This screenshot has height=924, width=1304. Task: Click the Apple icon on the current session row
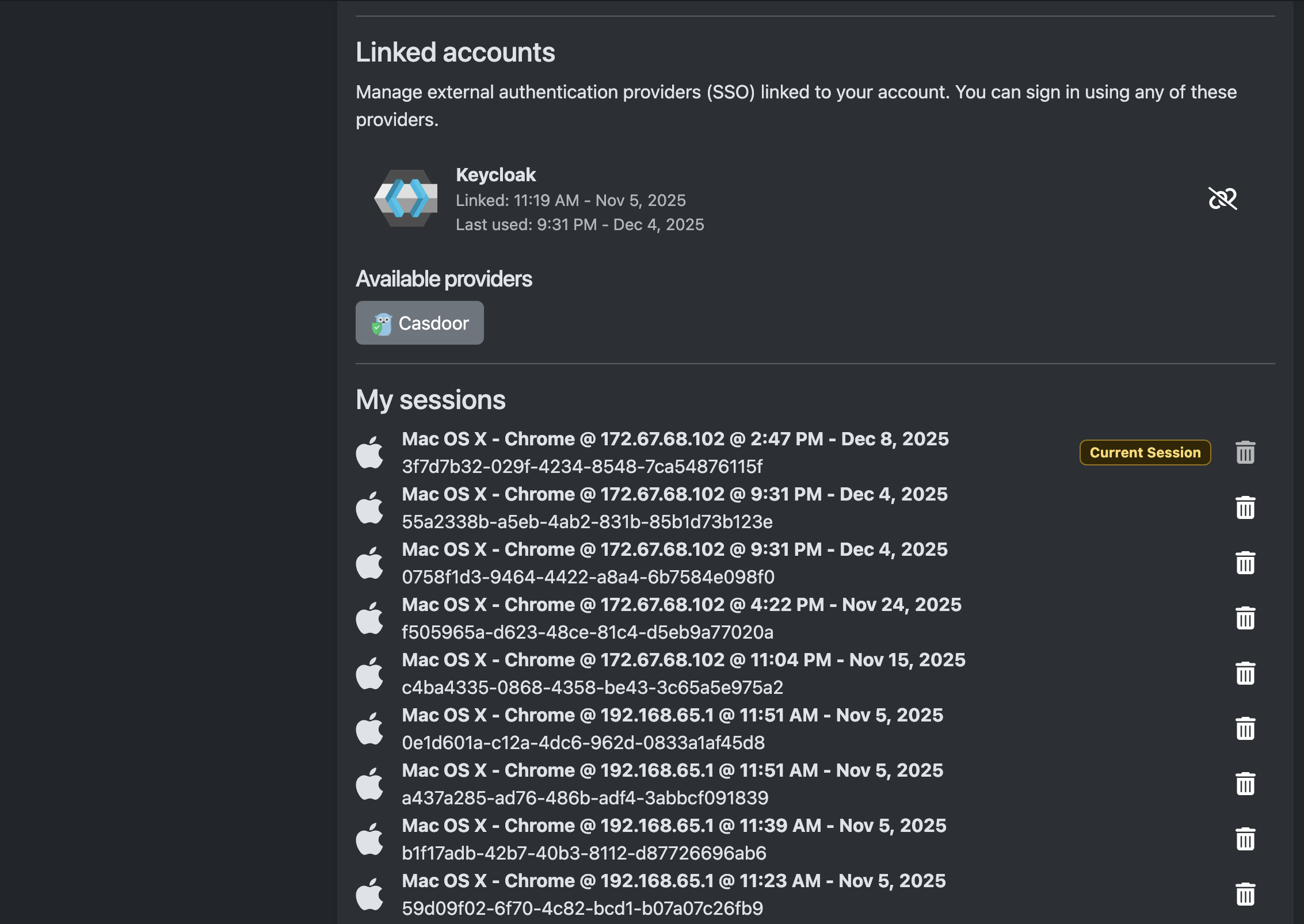[x=371, y=452]
